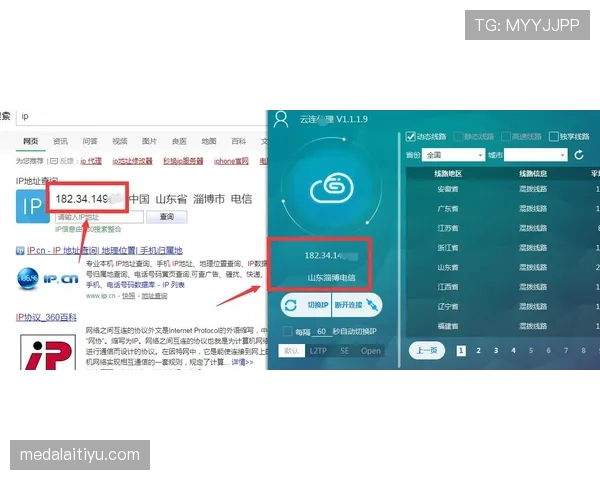Click the IP address input field
Screen dimensions: 600x480
(99, 217)
